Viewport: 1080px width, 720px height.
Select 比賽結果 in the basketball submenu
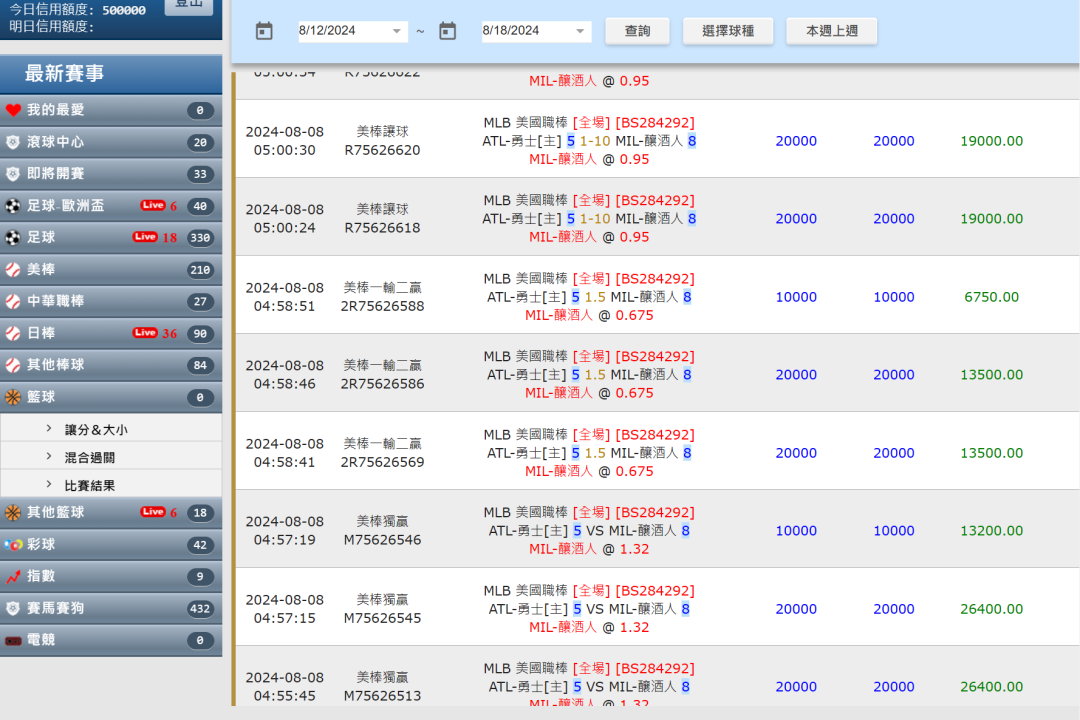[x=90, y=486]
